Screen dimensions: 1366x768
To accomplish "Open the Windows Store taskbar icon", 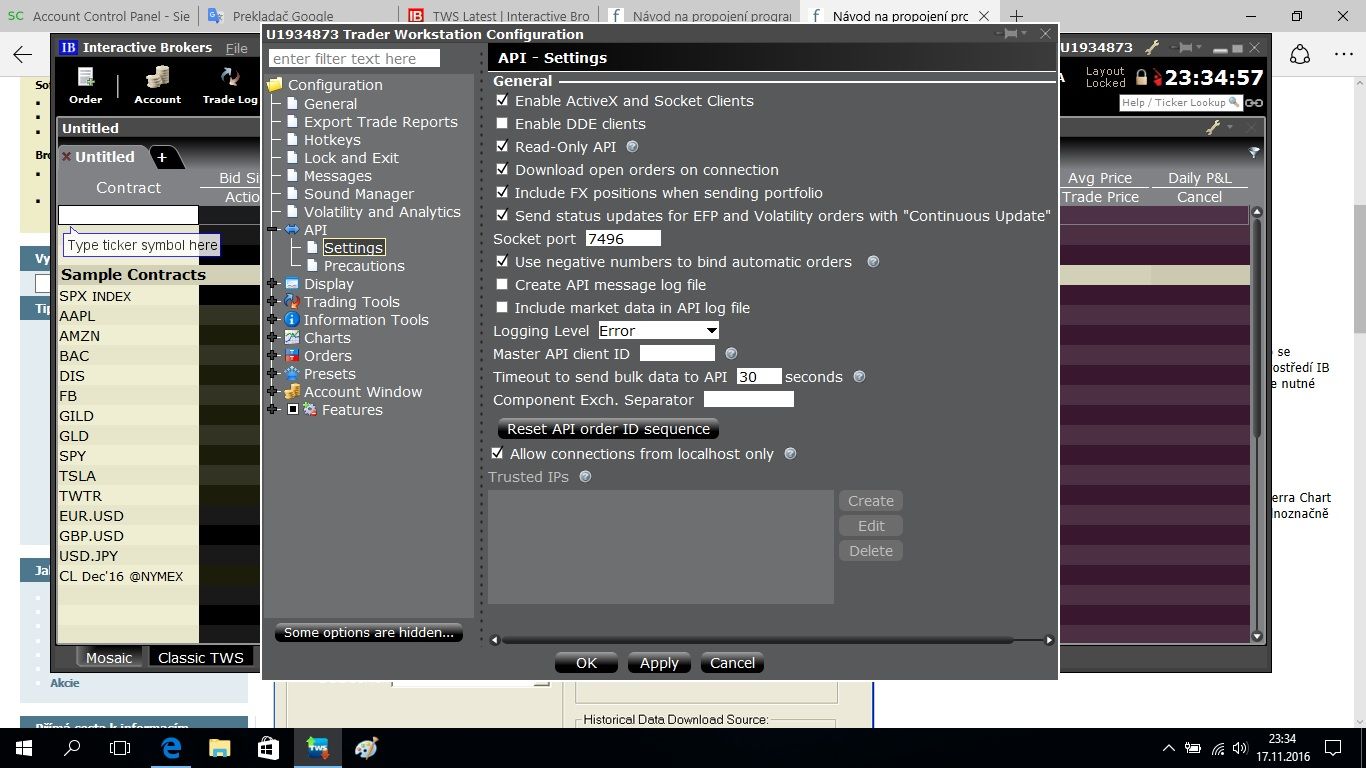I will (269, 747).
